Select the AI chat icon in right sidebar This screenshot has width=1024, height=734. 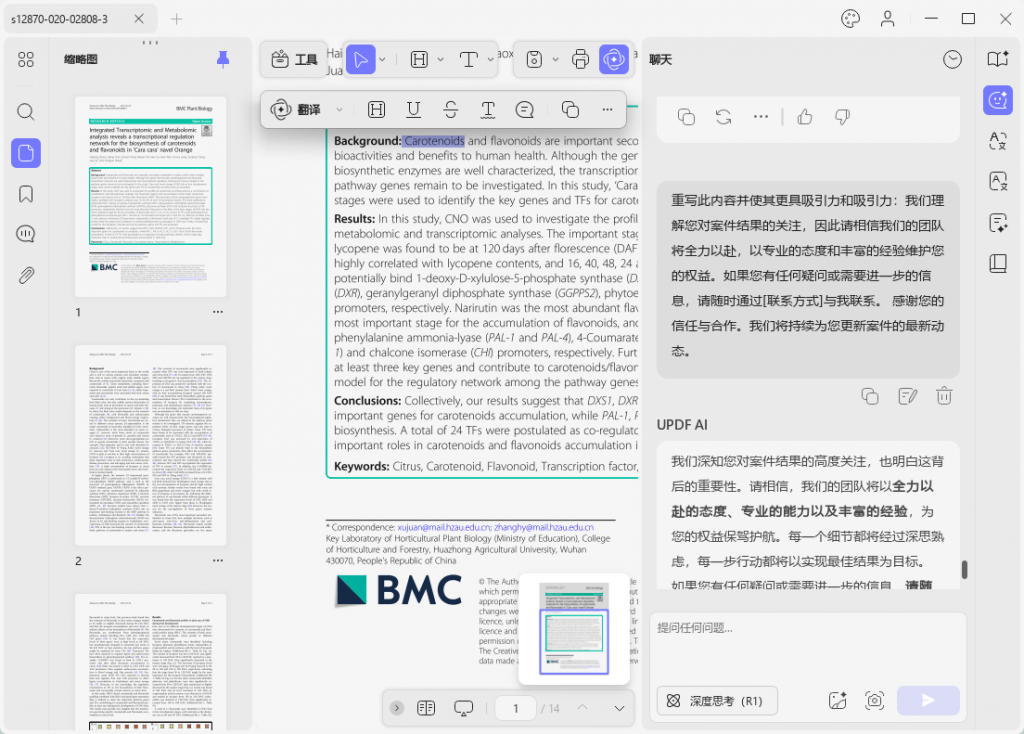(998, 100)
